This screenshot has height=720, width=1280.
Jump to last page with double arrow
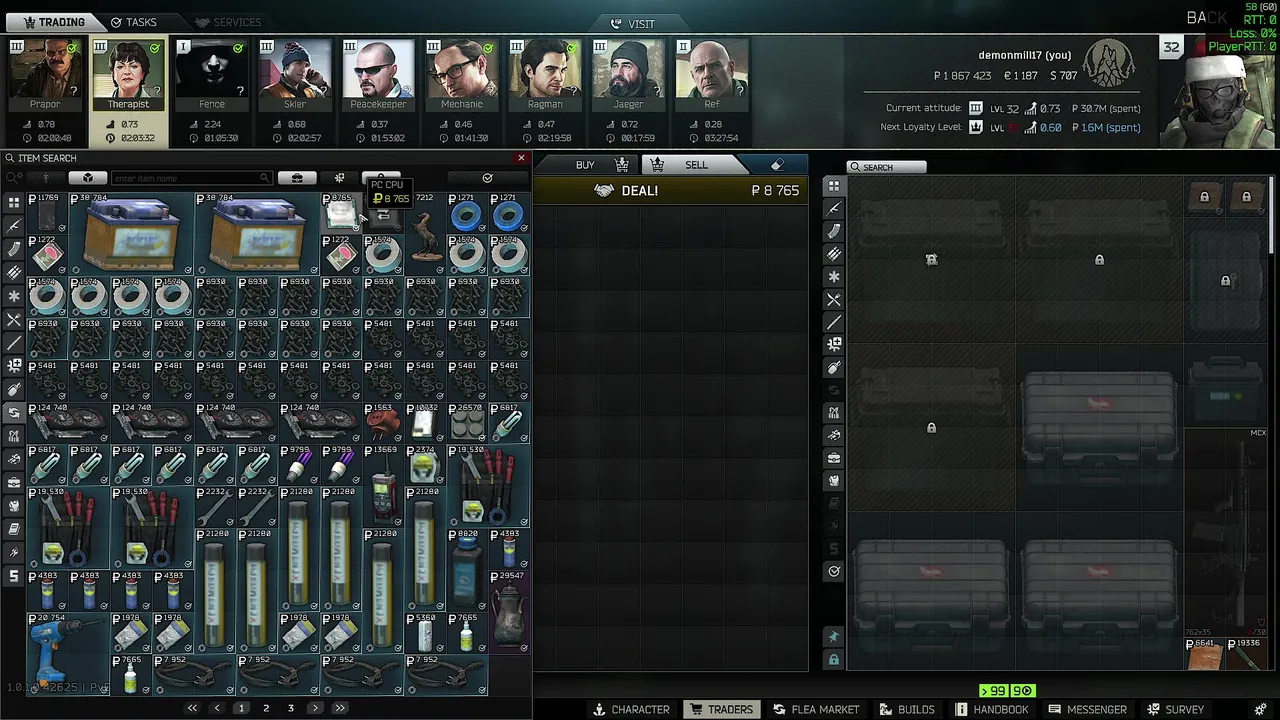coord(340,708)
